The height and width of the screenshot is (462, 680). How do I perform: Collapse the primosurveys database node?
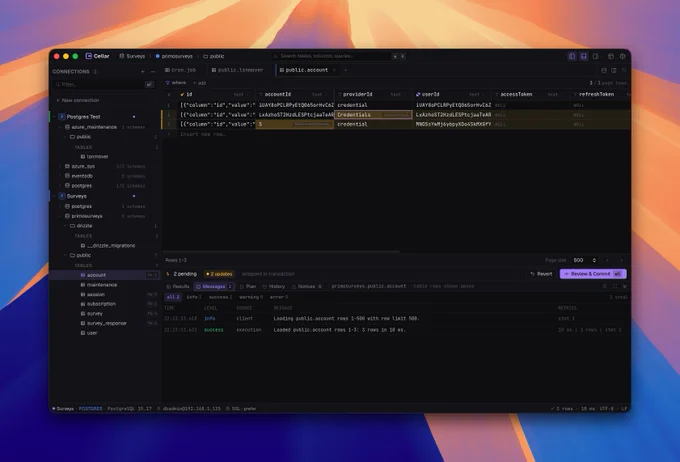(x=60, y=216)
